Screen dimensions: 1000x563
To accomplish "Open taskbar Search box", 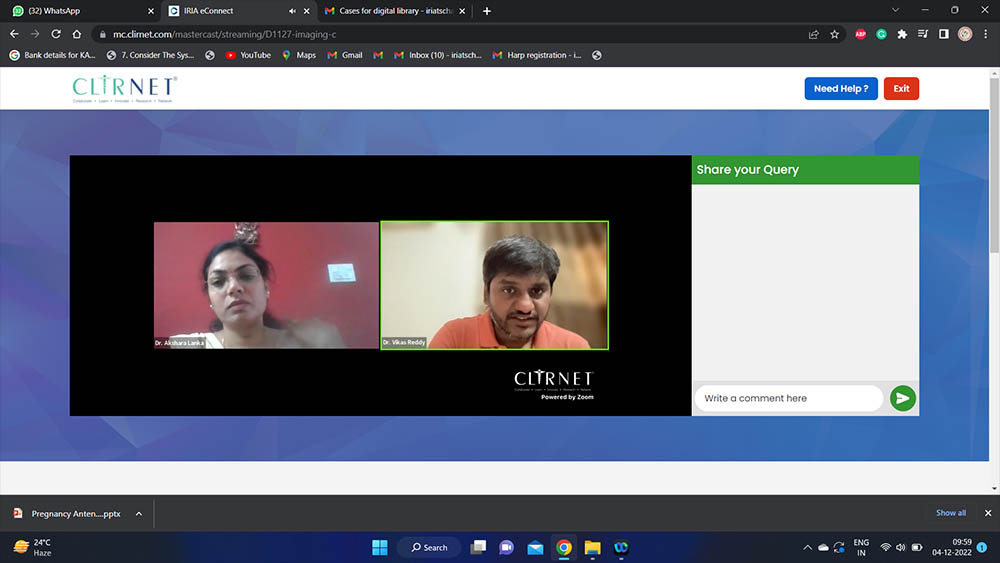I will coord(429,548).
